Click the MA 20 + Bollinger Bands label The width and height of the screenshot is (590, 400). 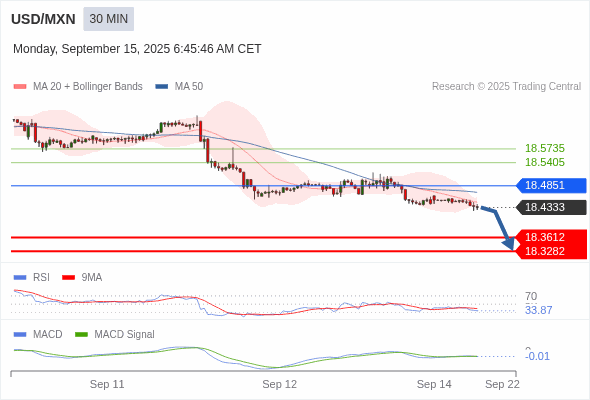click(88, 87)
